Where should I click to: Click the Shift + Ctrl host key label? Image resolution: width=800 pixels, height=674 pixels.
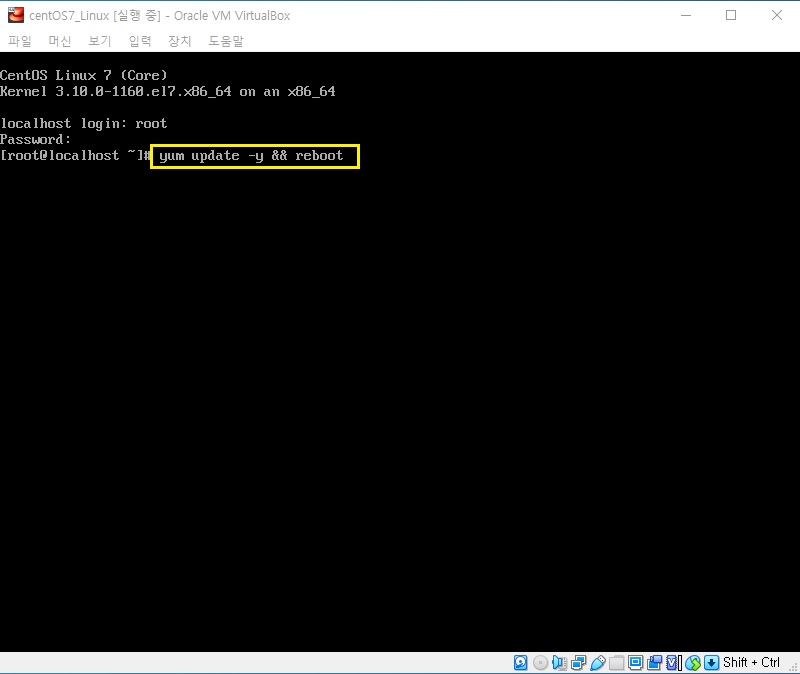(751, 662)
